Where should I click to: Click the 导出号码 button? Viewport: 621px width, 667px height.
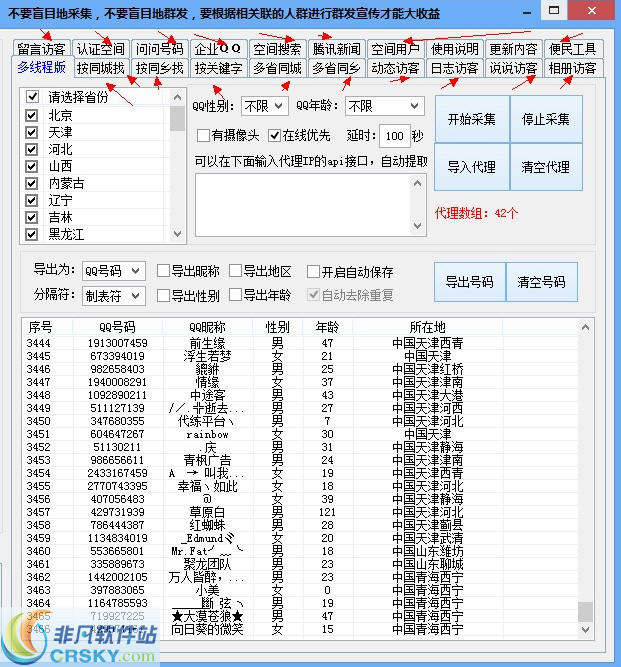[470, 282]
